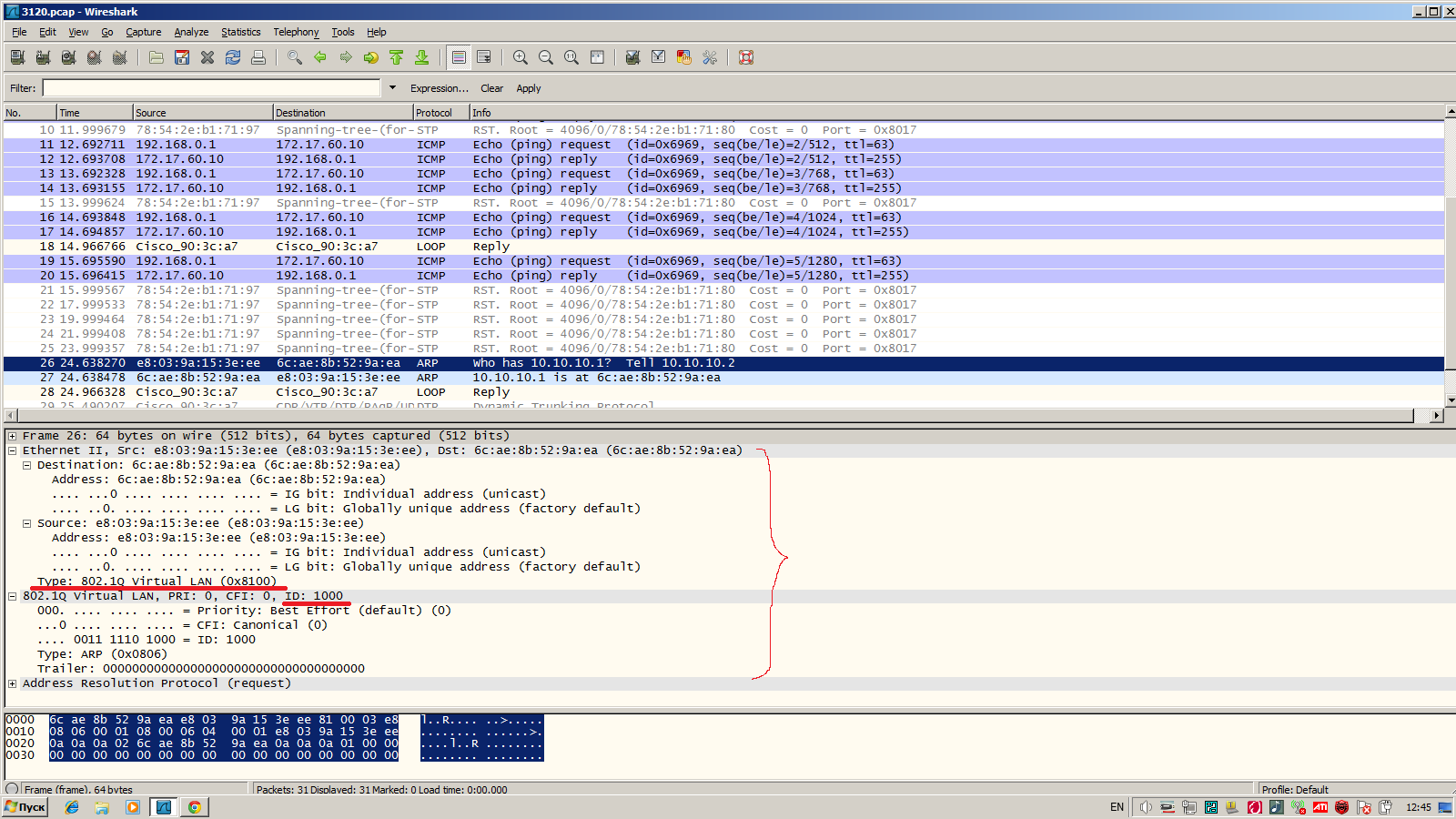The height and width of the screenshot is (819, 1456).
Task: Open the Analyze menu
Action: [191, 32]
